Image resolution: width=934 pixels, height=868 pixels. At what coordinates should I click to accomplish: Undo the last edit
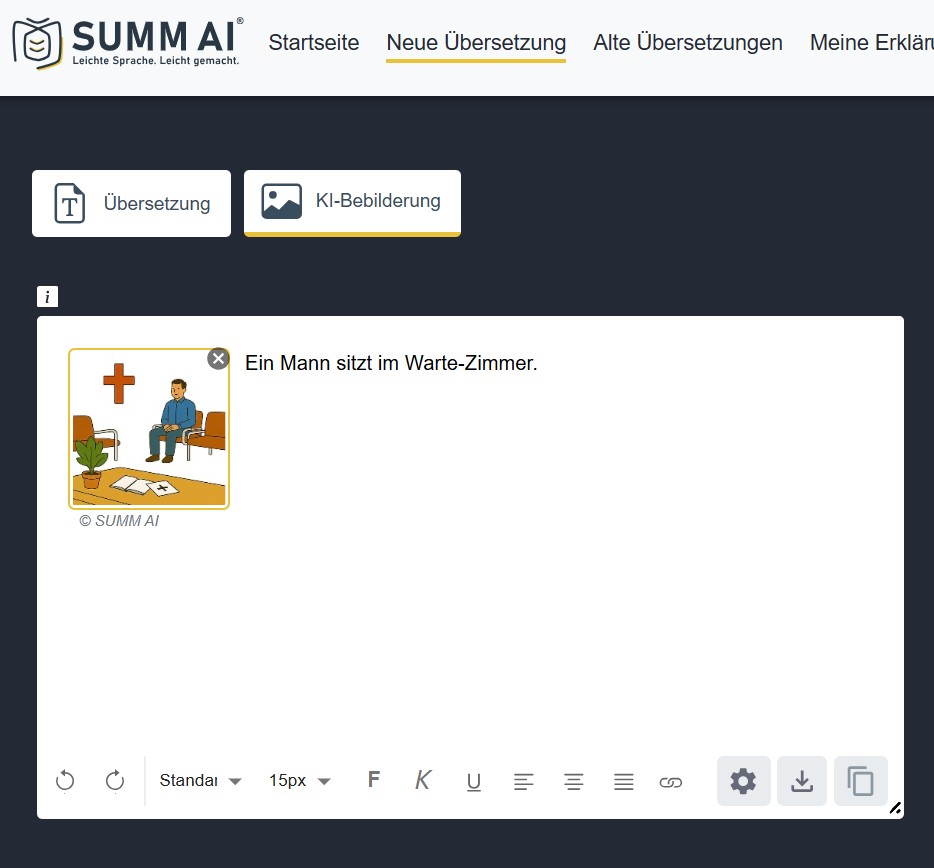(x=65, y=780)
